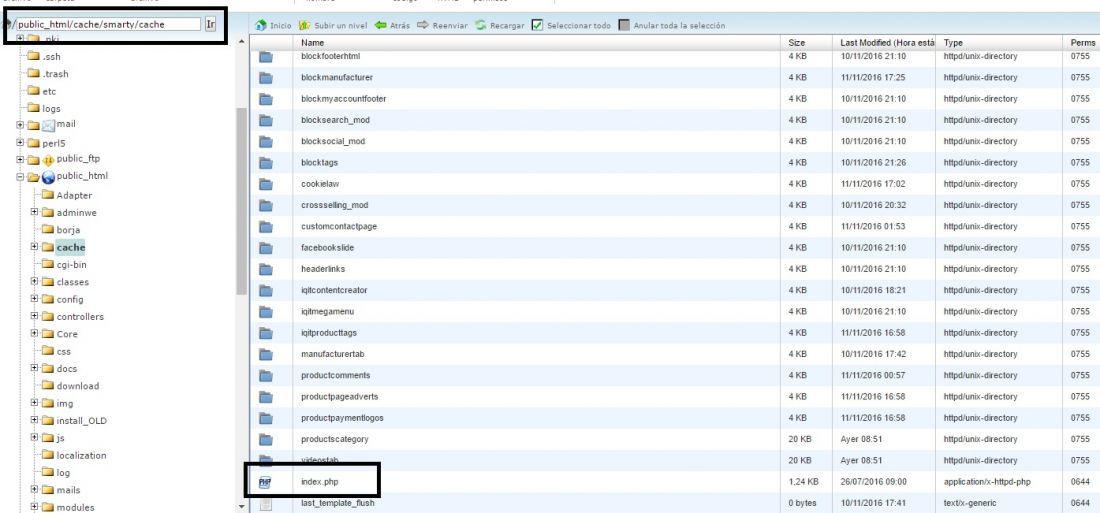The width and height of the screenshot is (1100, 513).
Task: Select the blocksocial_mod folder icon
Action: (265, 141)
